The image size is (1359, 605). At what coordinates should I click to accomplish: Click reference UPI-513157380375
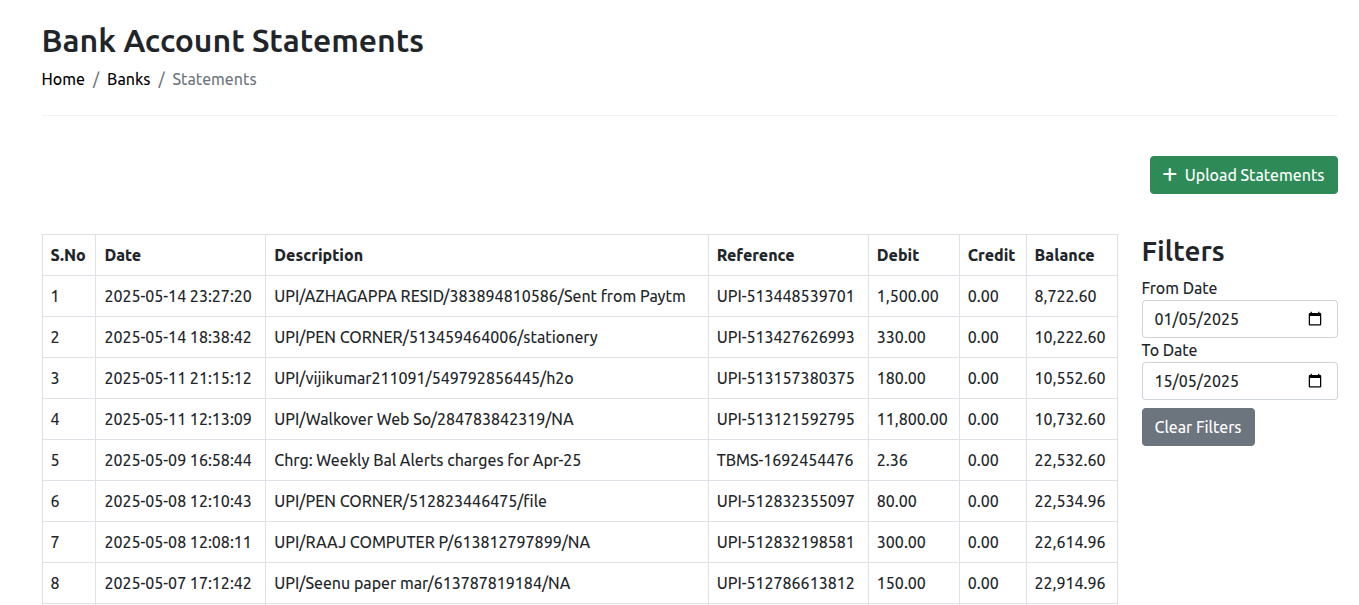click(786, 378)
